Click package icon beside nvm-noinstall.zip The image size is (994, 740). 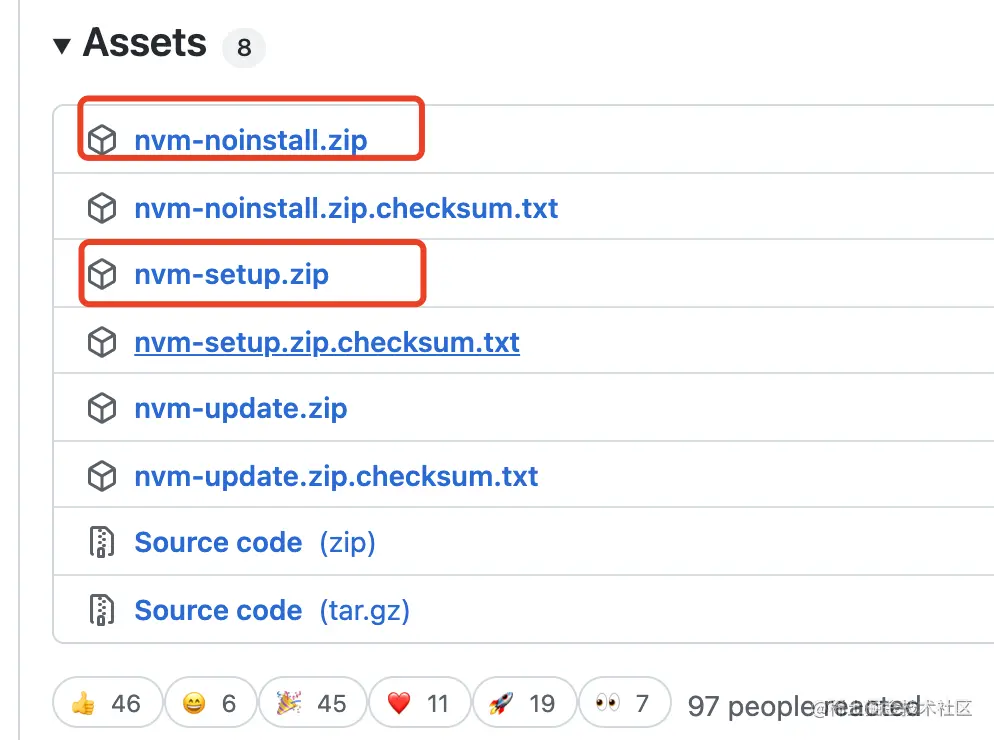pos(102,140)
